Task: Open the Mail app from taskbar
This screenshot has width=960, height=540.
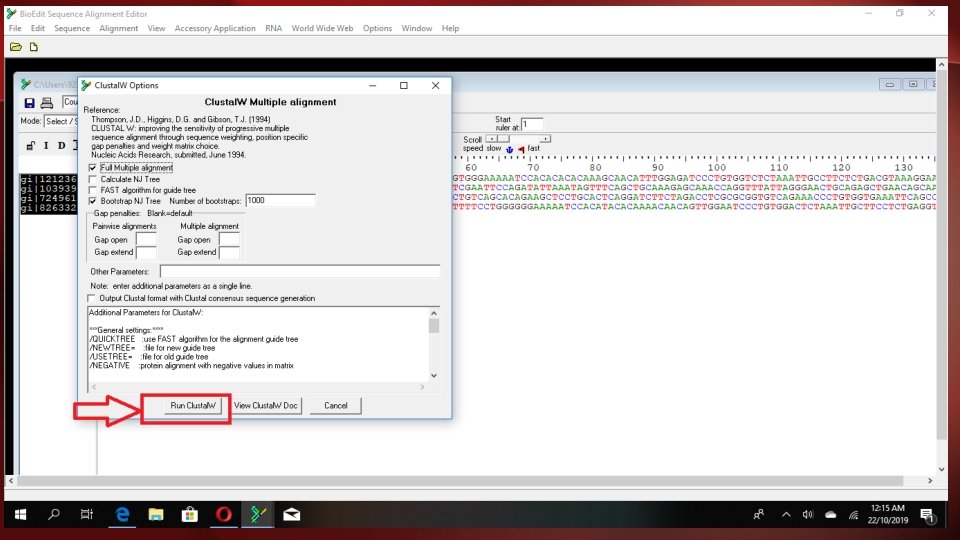Action: [291, 514]
